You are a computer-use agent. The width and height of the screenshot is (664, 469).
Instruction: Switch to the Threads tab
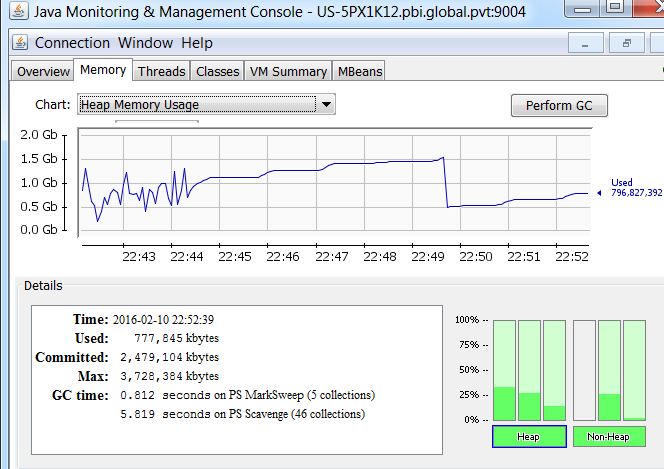pyautogui.click(x=161, y=71)
